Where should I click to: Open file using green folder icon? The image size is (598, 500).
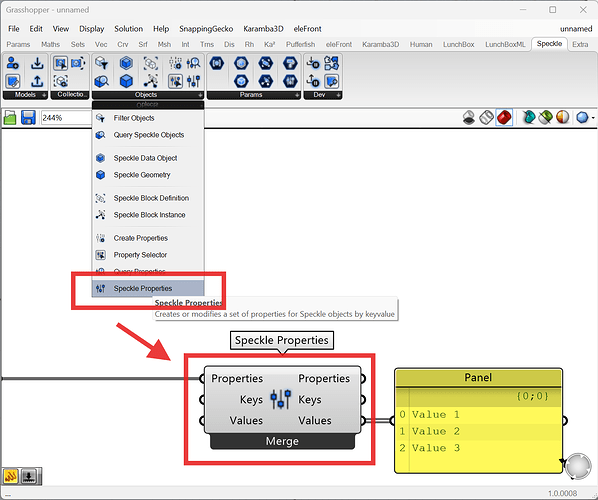pyautogui.click(x=10, y=118)
